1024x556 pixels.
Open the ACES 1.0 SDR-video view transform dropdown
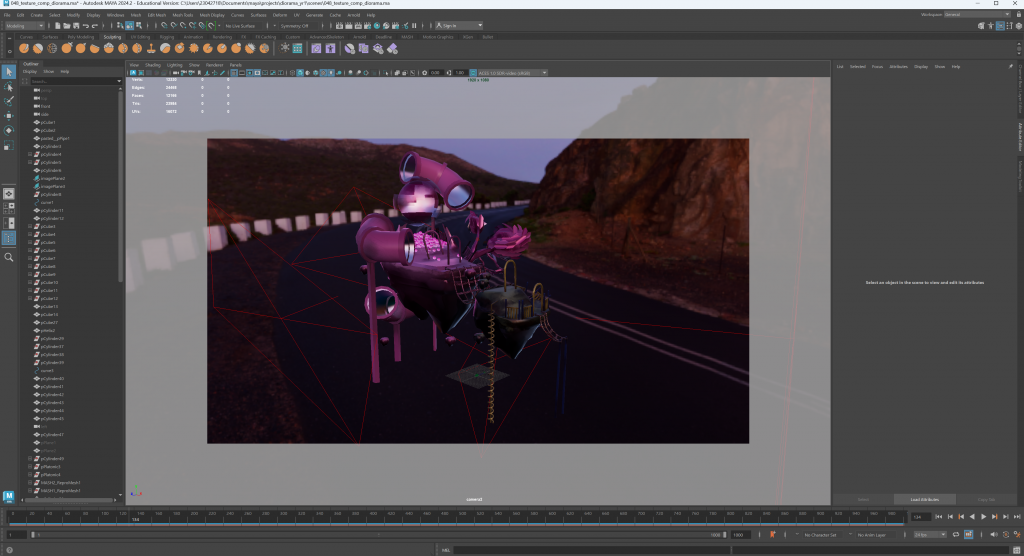pos(513,73)
